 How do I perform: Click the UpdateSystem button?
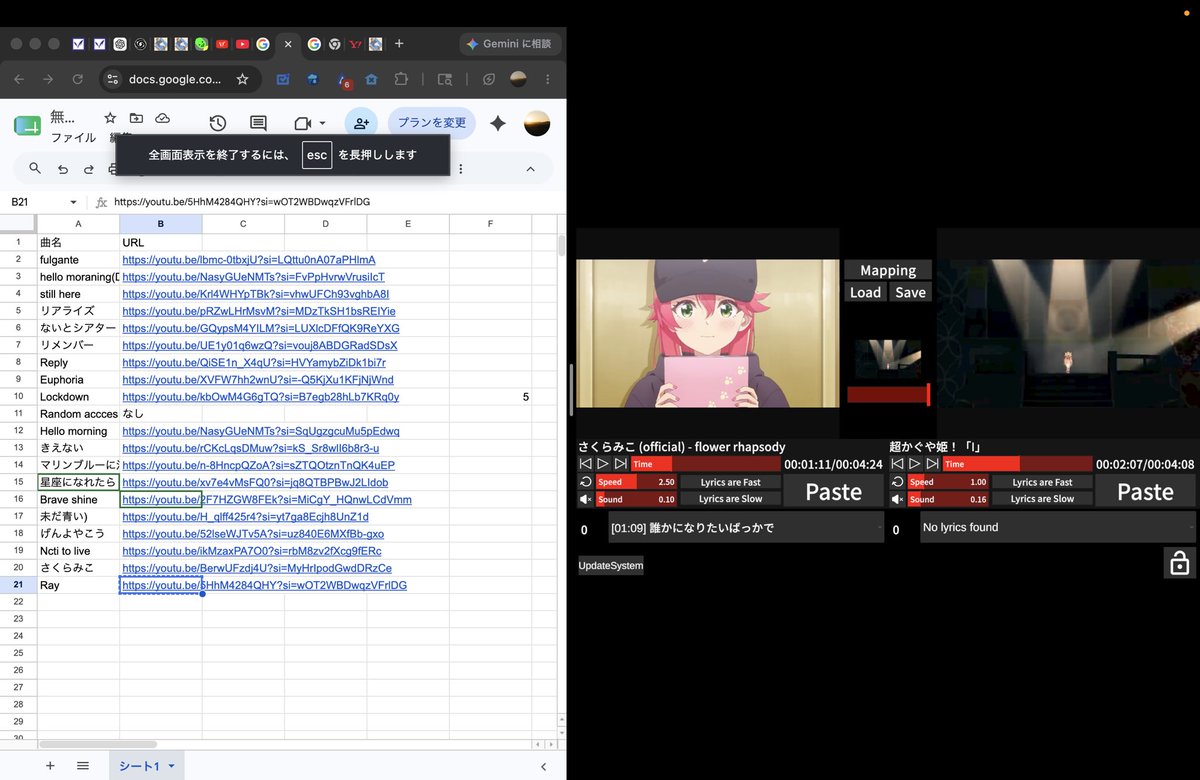coord(611,566)
